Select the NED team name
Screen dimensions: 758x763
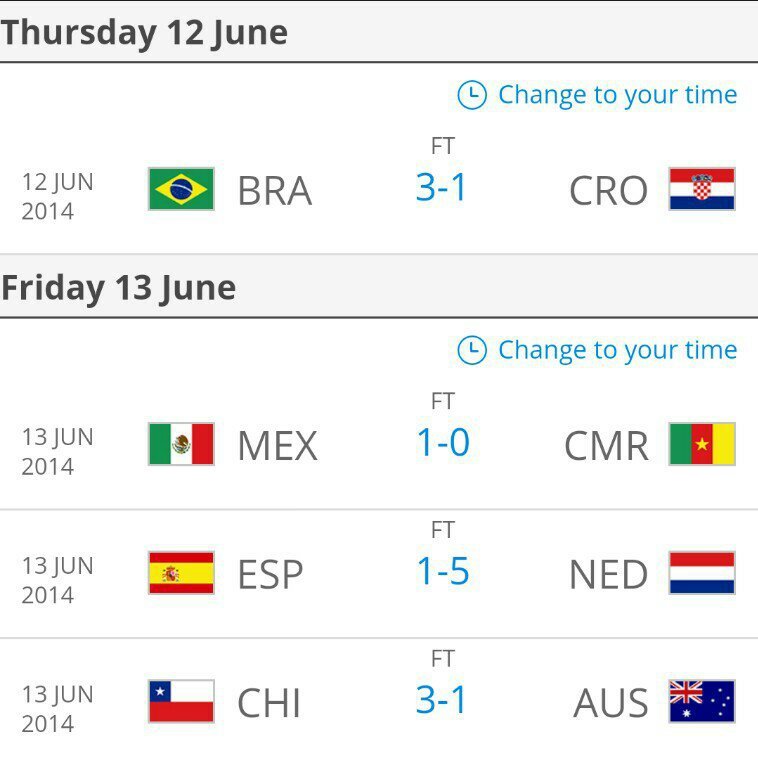point(608,574)
